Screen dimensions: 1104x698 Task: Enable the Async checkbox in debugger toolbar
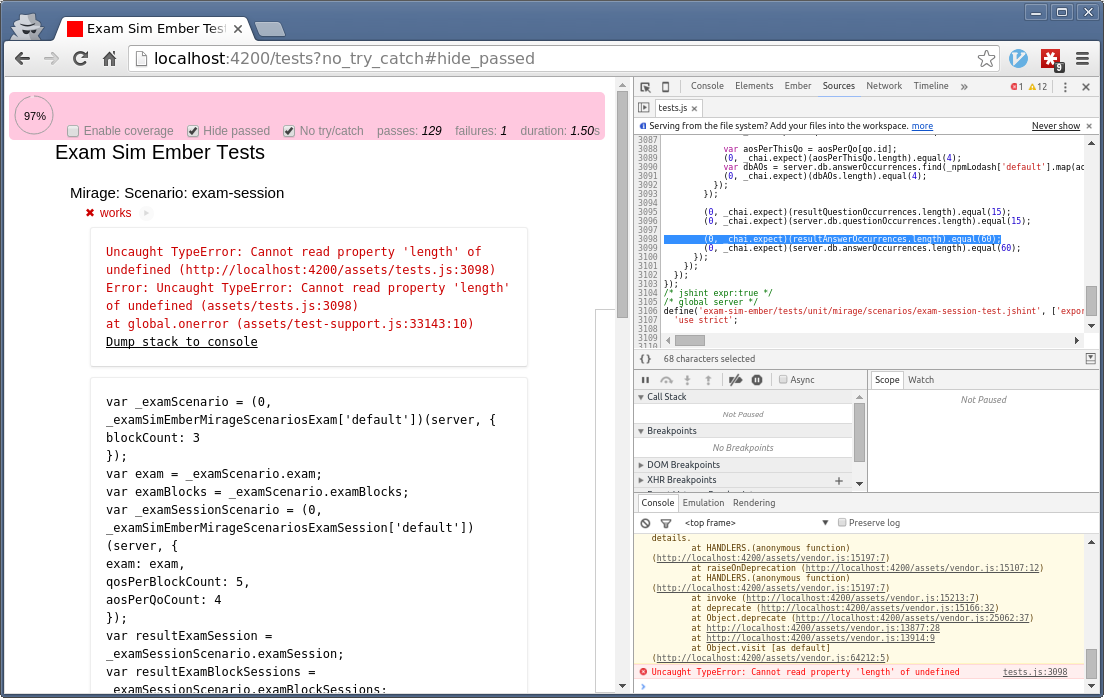point(782,379)
